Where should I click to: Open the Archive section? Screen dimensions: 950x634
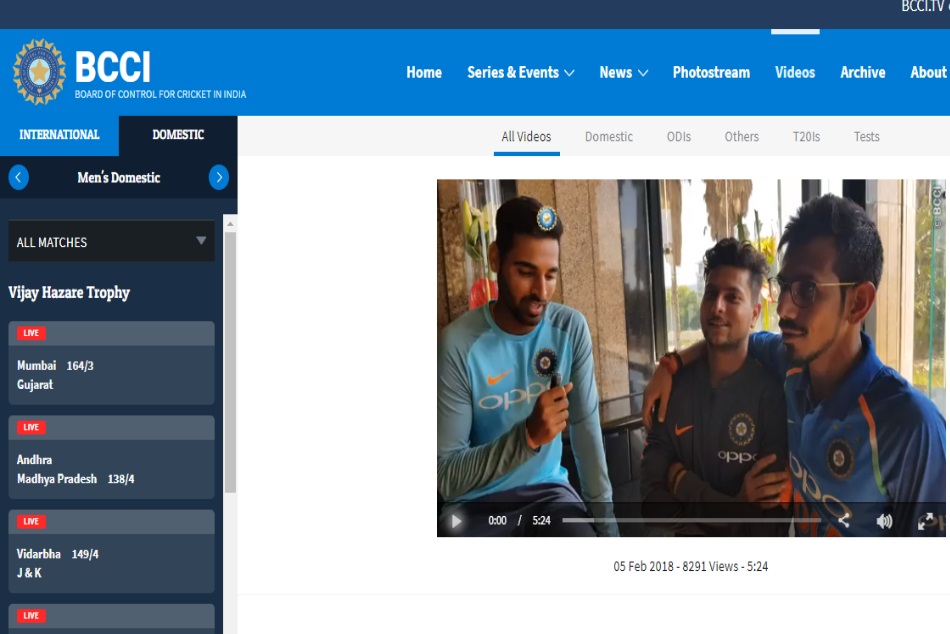tap(863, 72)
